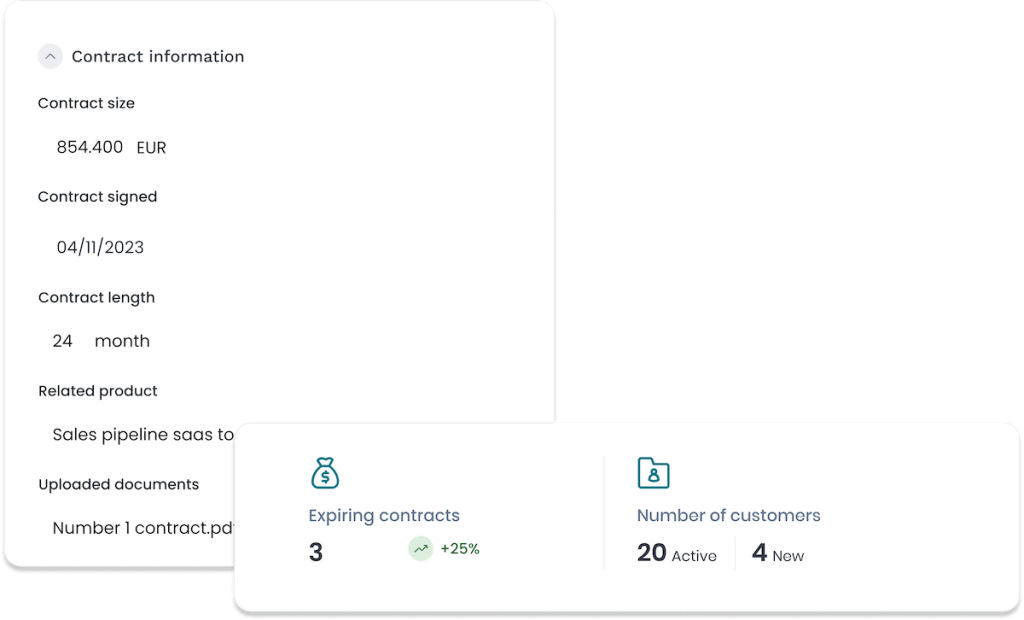
Task: Open the month unit dropdown
Action: coord(122,341)
